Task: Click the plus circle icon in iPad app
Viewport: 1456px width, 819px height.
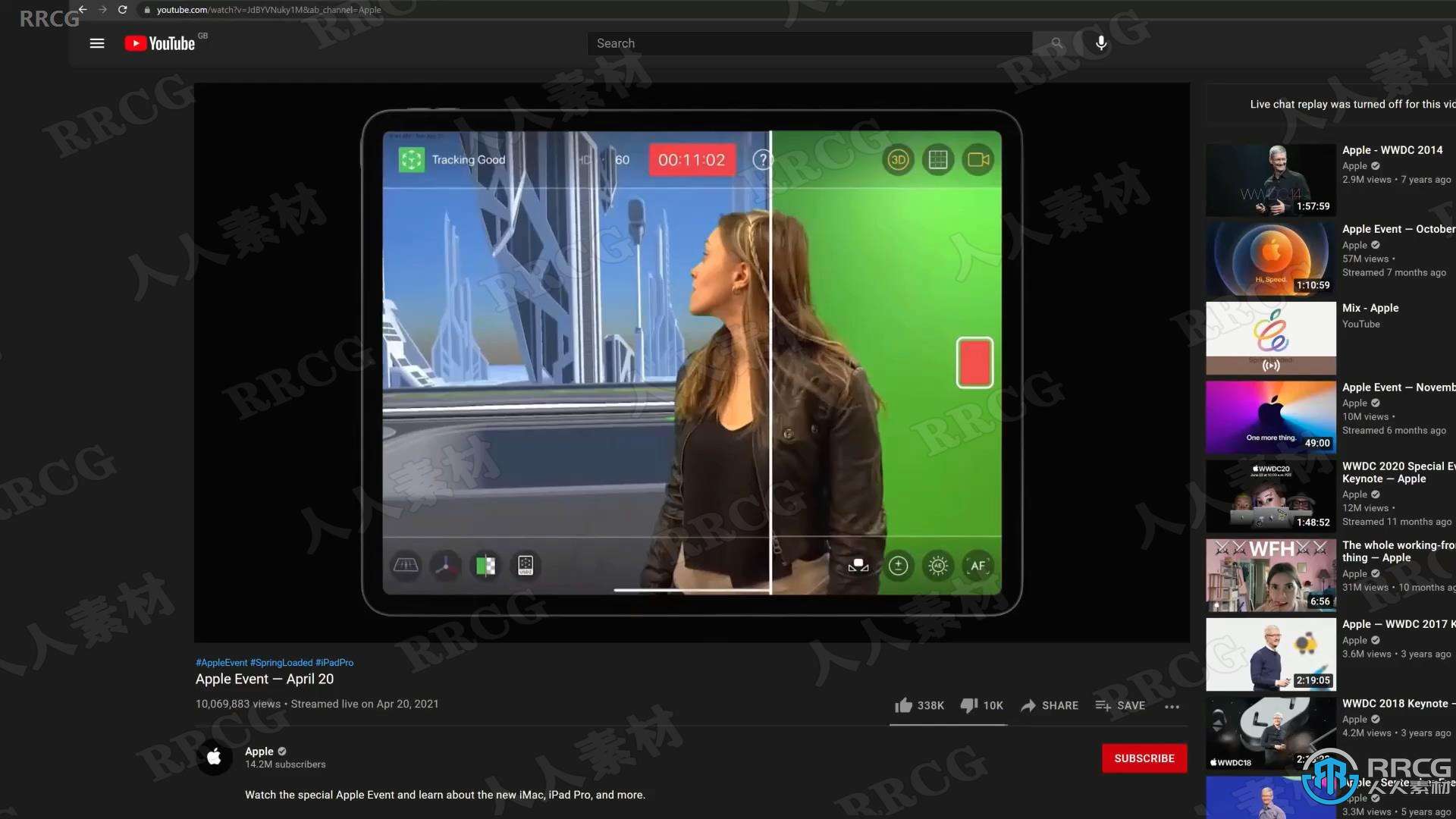Action: point(898,566)
